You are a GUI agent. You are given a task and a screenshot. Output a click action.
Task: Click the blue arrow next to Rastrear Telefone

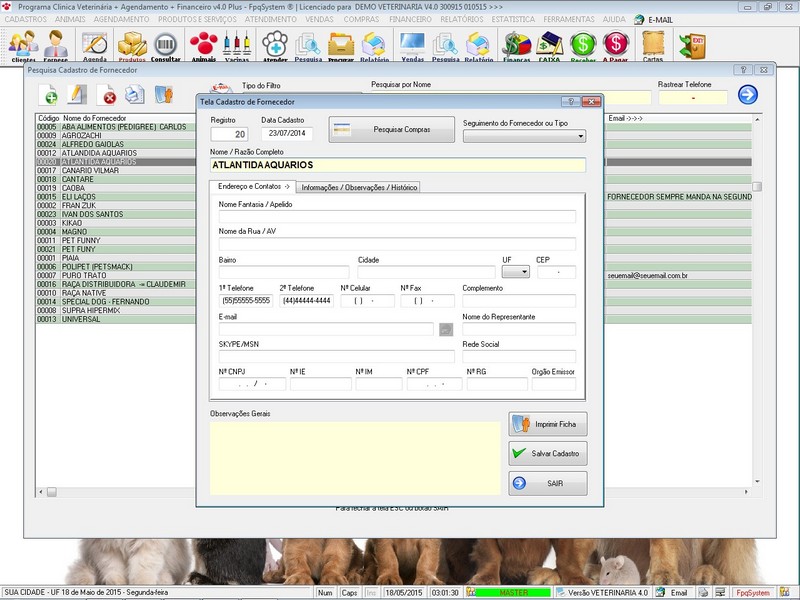tap(748, 95)
